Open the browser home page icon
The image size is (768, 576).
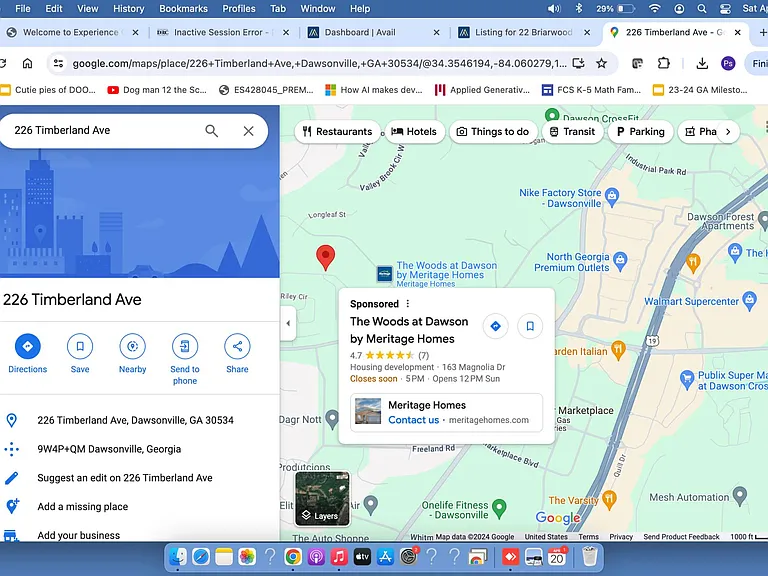tap(27, 63)
